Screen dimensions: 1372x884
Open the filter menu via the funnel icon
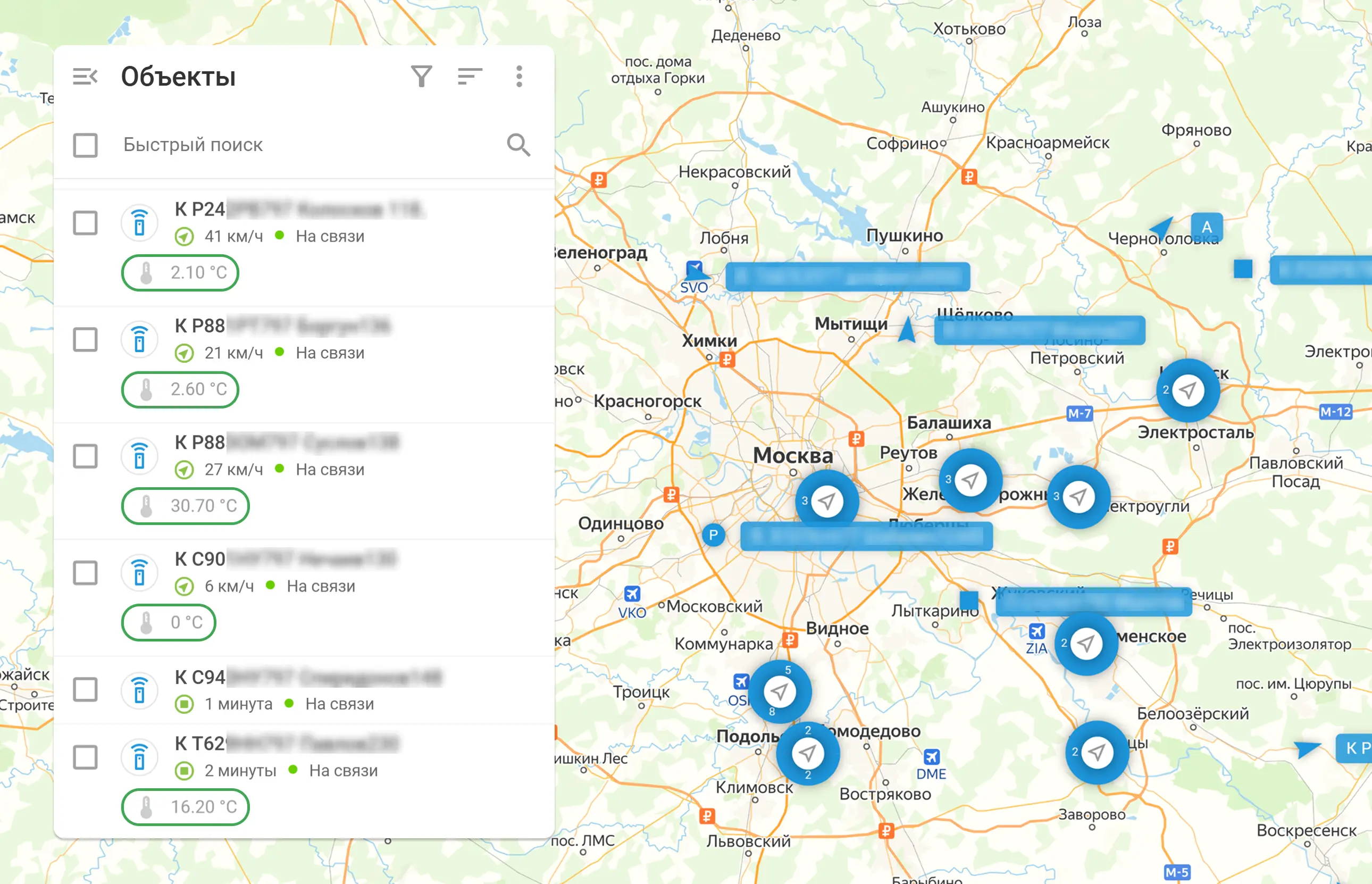pos(422,77)
